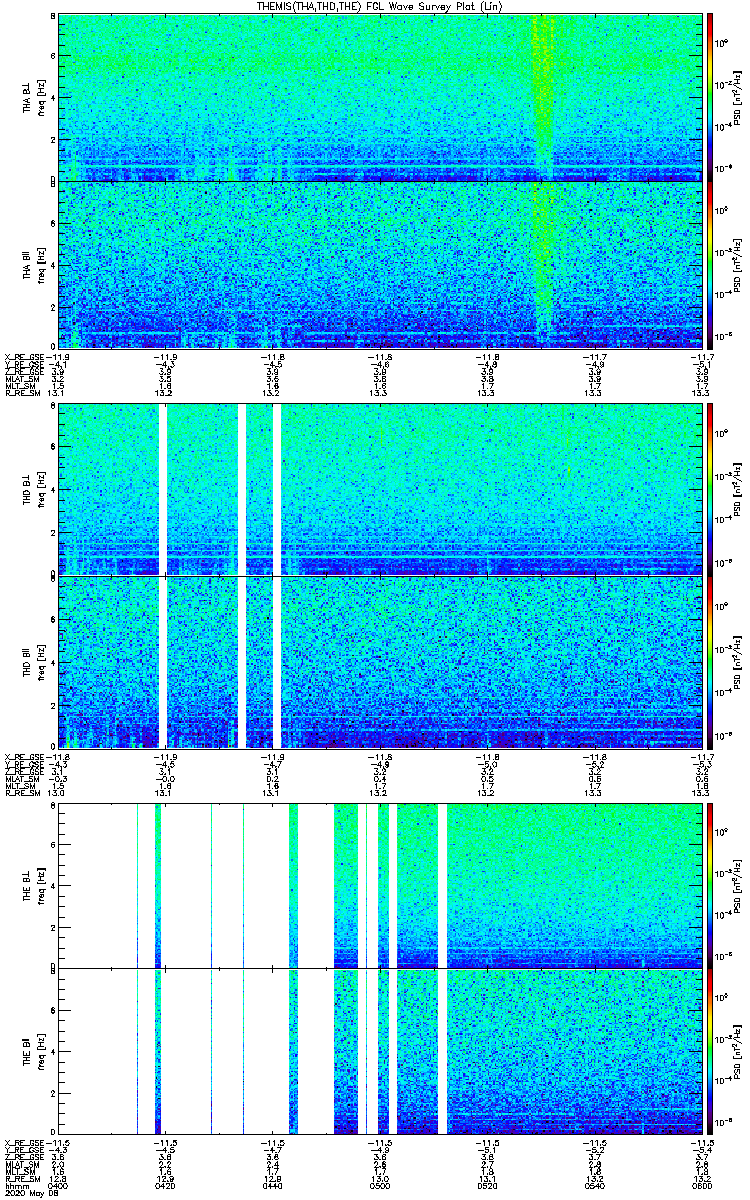The height and width of the screenshot is (1200, 750).
Task: Click the THD B-perpendicular panel color bar
Action: pos(710,489)
